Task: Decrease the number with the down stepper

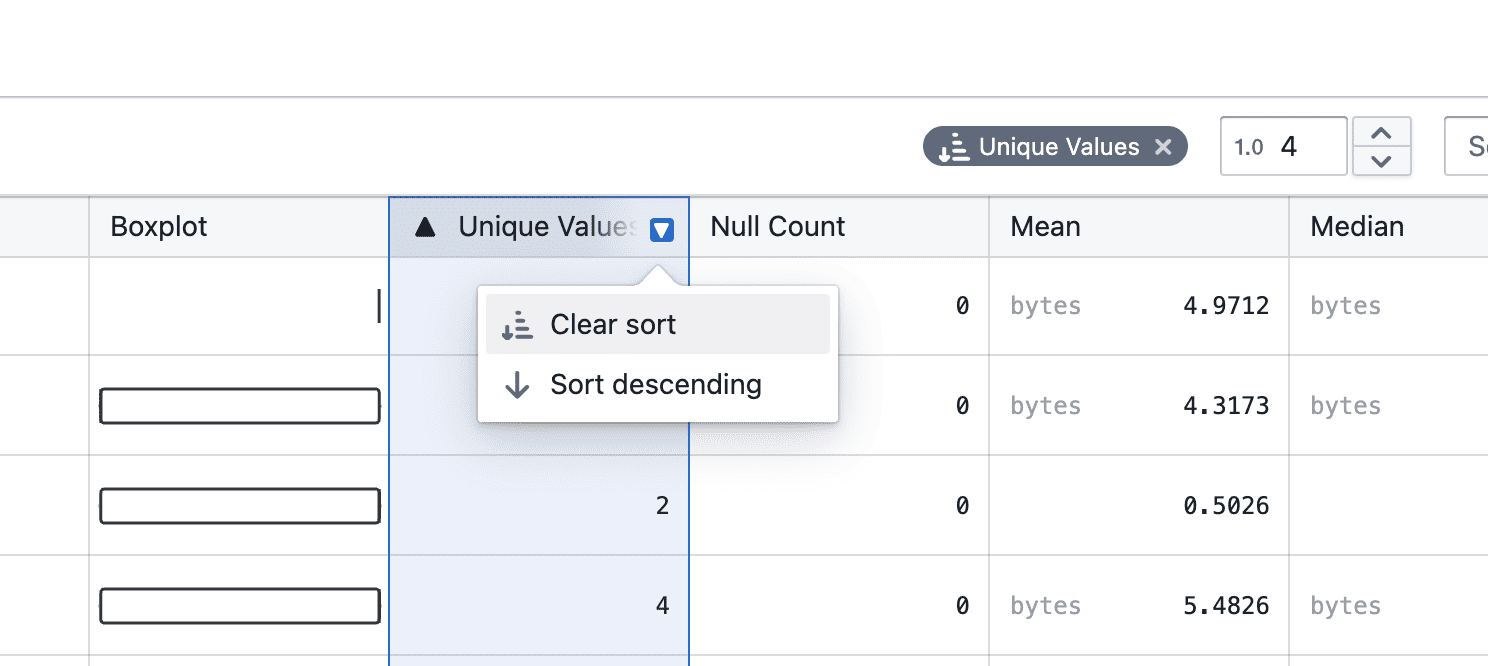Action: (x=1381, y=161)
